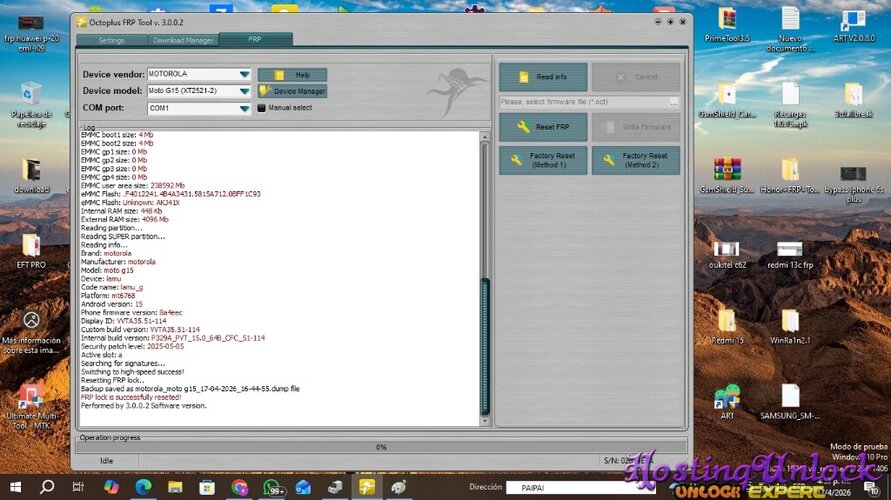Viewport: 891px width, 500px height.
Task: Click the 'Platform: mt6768' log line
Action: [108, 295]
